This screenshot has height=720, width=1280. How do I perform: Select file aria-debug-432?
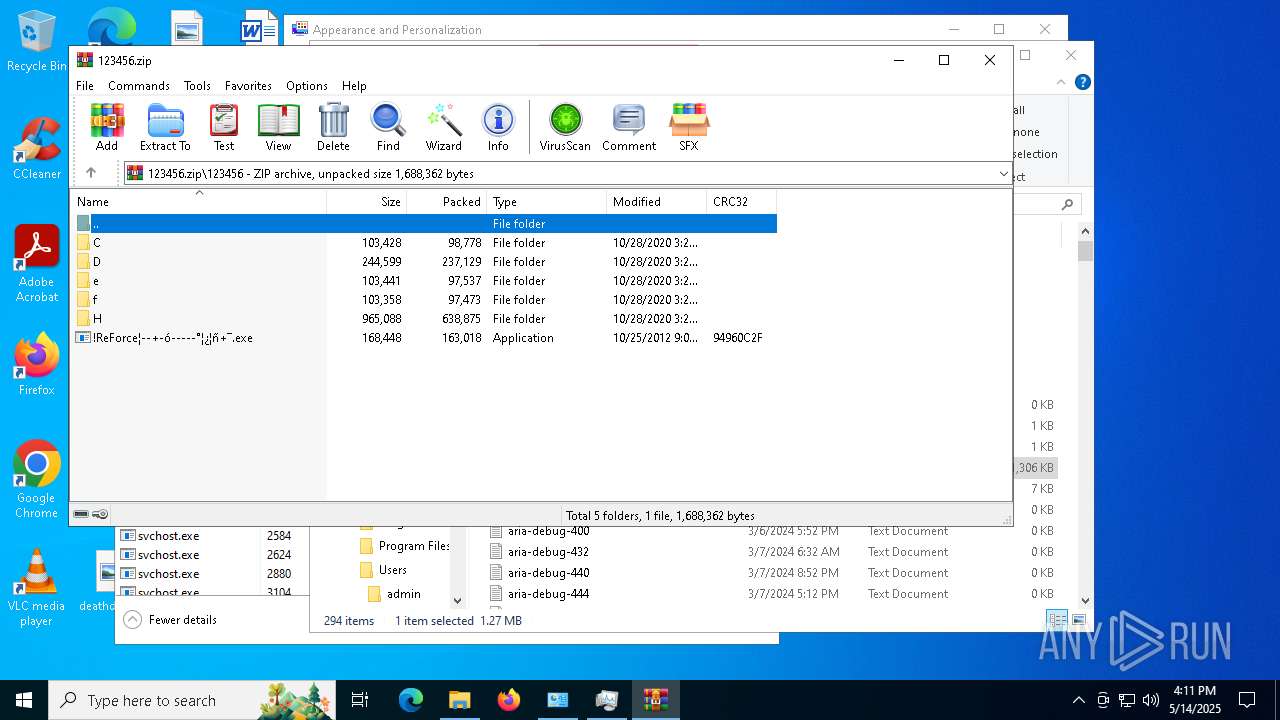click(548, 552)
